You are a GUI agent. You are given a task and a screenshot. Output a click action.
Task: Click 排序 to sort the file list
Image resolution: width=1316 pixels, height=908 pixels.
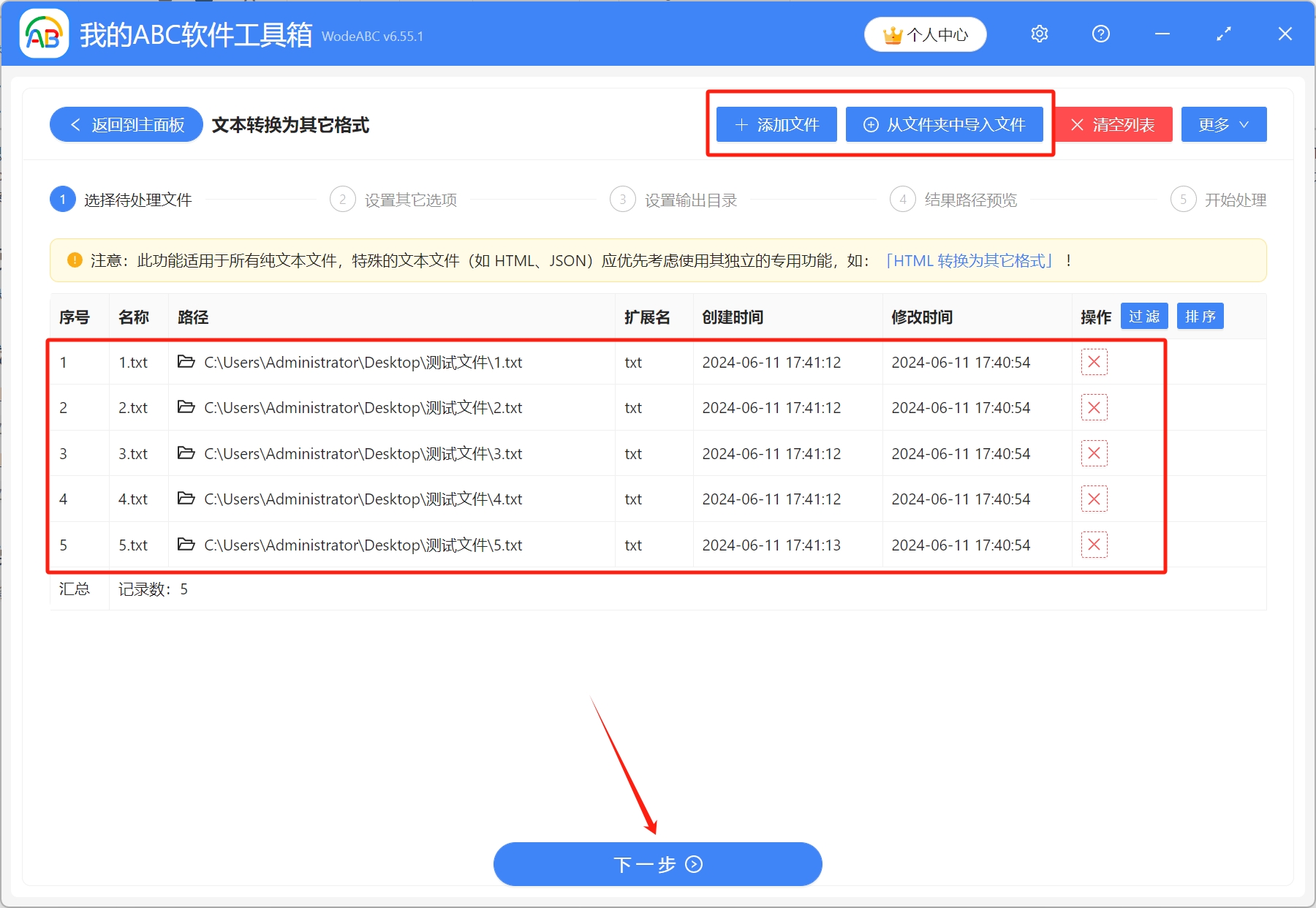[x=1200, y=316]
